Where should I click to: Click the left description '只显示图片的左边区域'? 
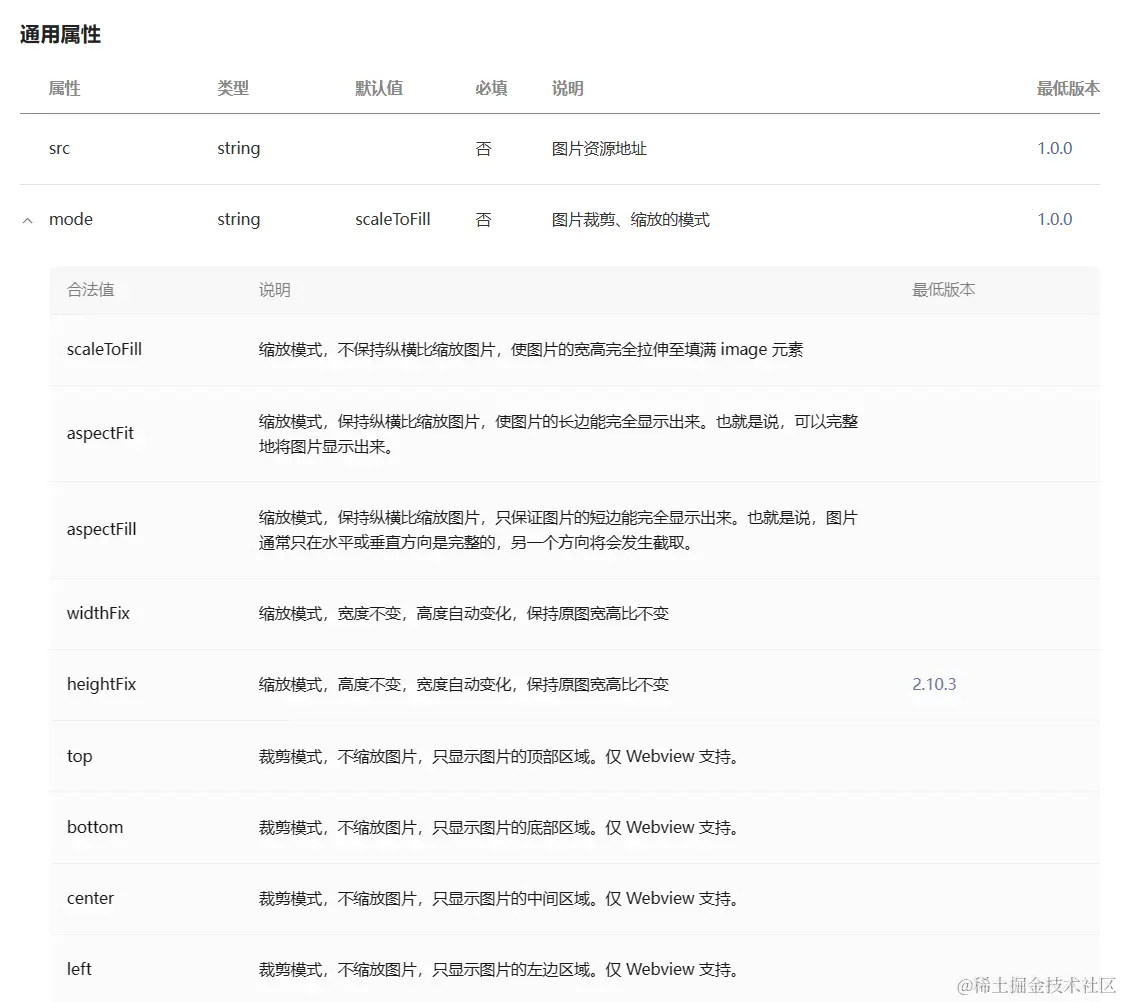coord(511,969)
